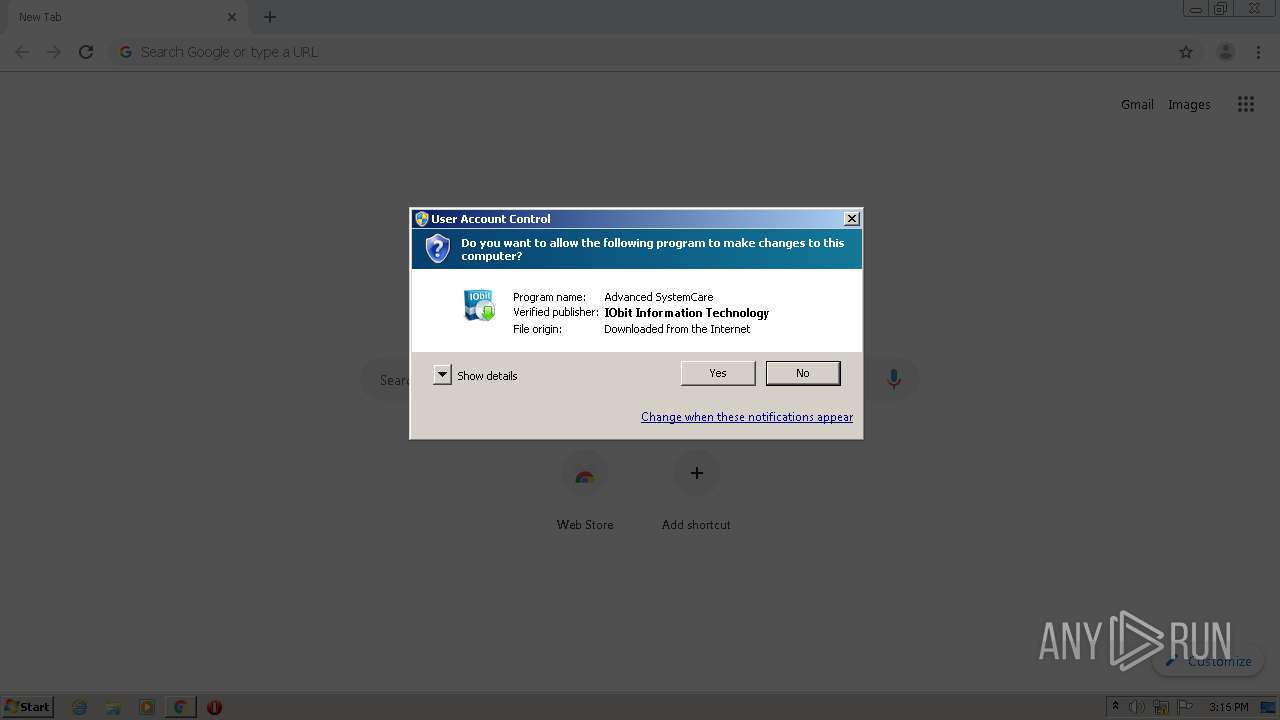Click the Google search box

[640, 379]
